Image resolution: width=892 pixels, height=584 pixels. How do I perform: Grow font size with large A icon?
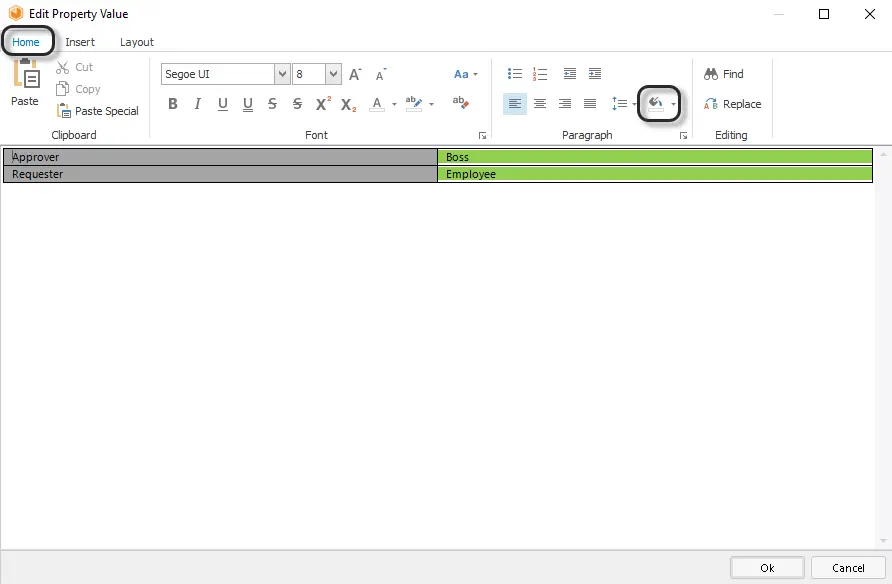pyautogui.click(x=355, y=74)
